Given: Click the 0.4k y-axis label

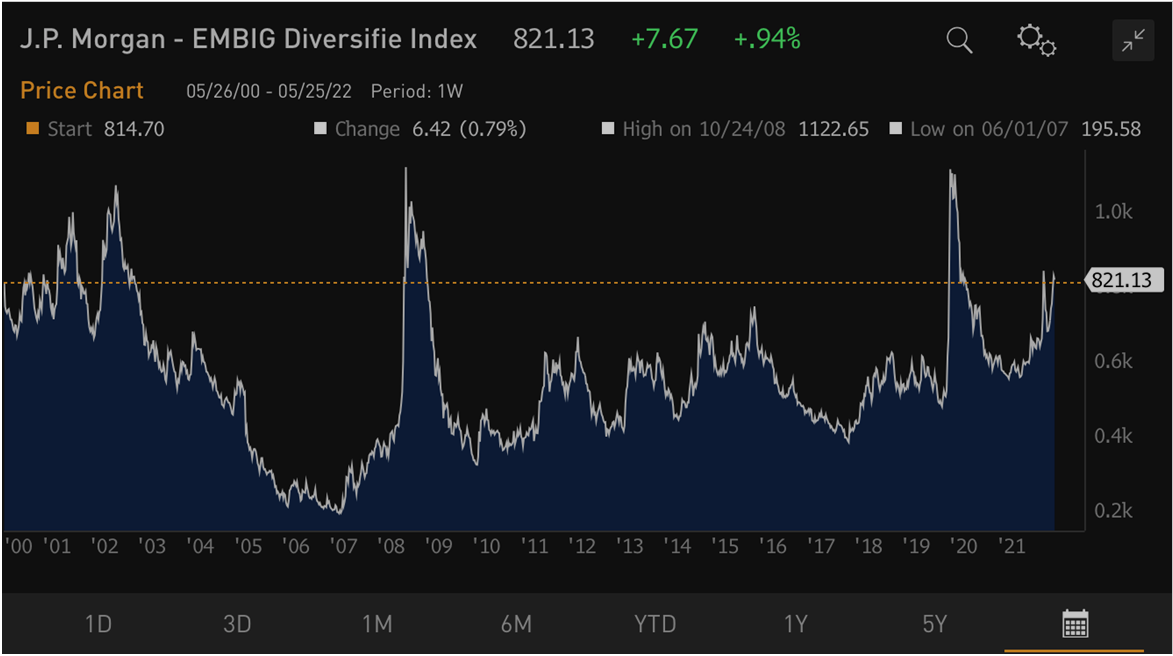Looking at the screenshot, I should click(x=1113, y=436).
